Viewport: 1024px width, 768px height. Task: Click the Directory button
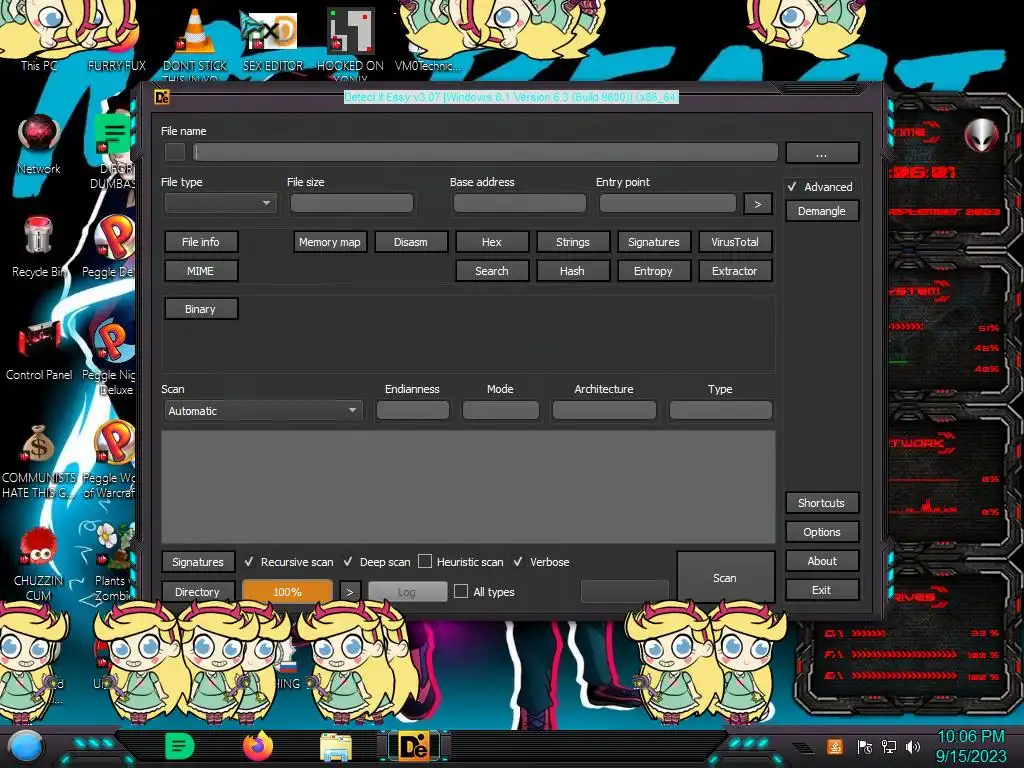[x=198, y=592]
